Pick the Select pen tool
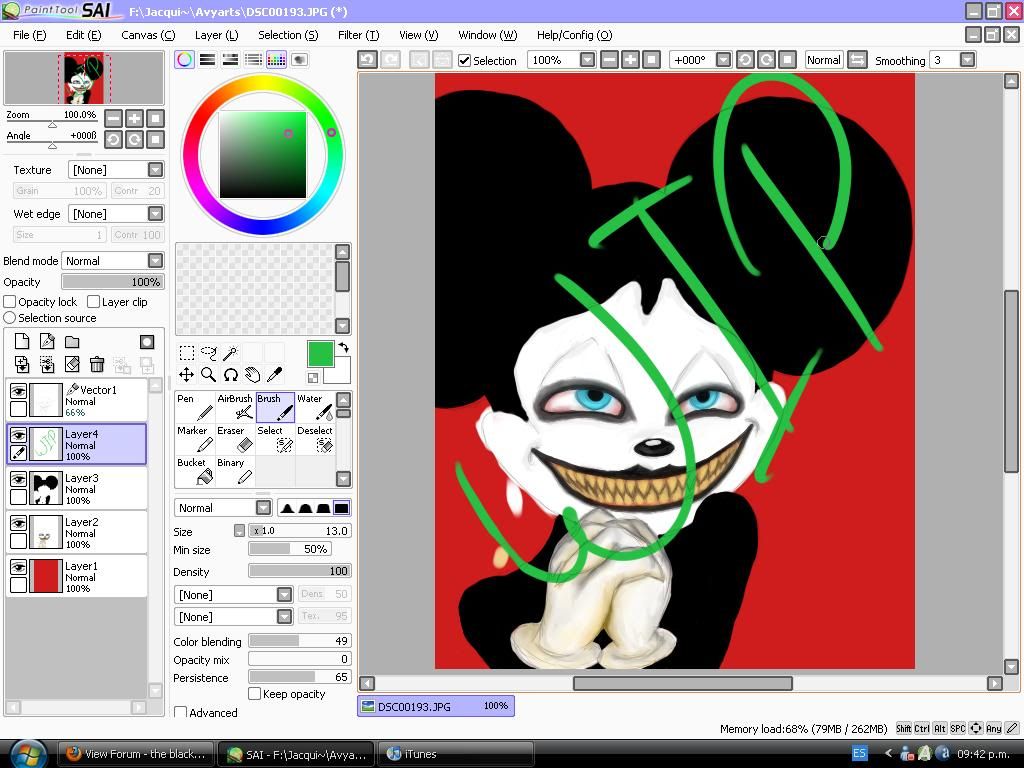Screen dimensions: 1024x768 [x=275, y=439]
